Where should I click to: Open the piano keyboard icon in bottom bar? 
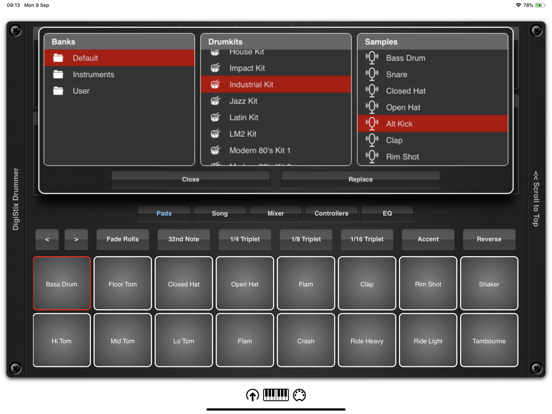coord(276,395)
